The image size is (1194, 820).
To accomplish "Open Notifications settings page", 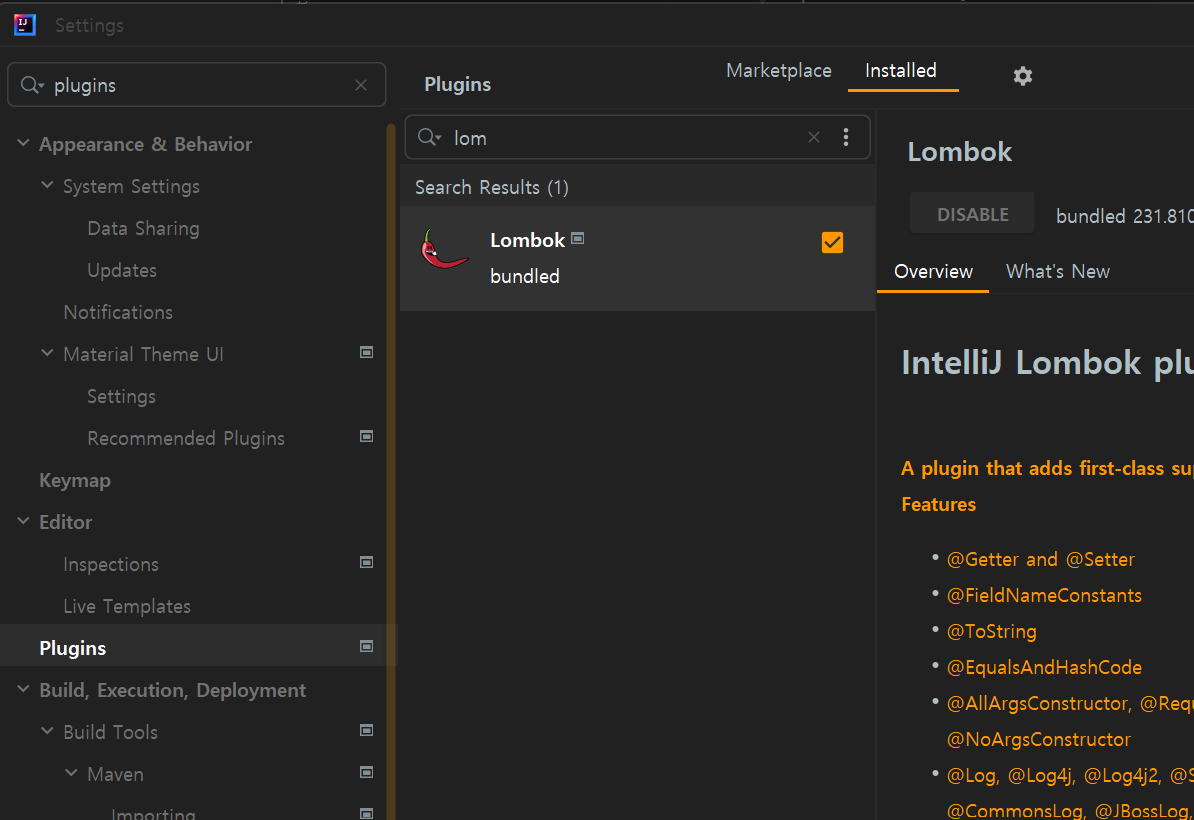I will [x=118, y=312].
